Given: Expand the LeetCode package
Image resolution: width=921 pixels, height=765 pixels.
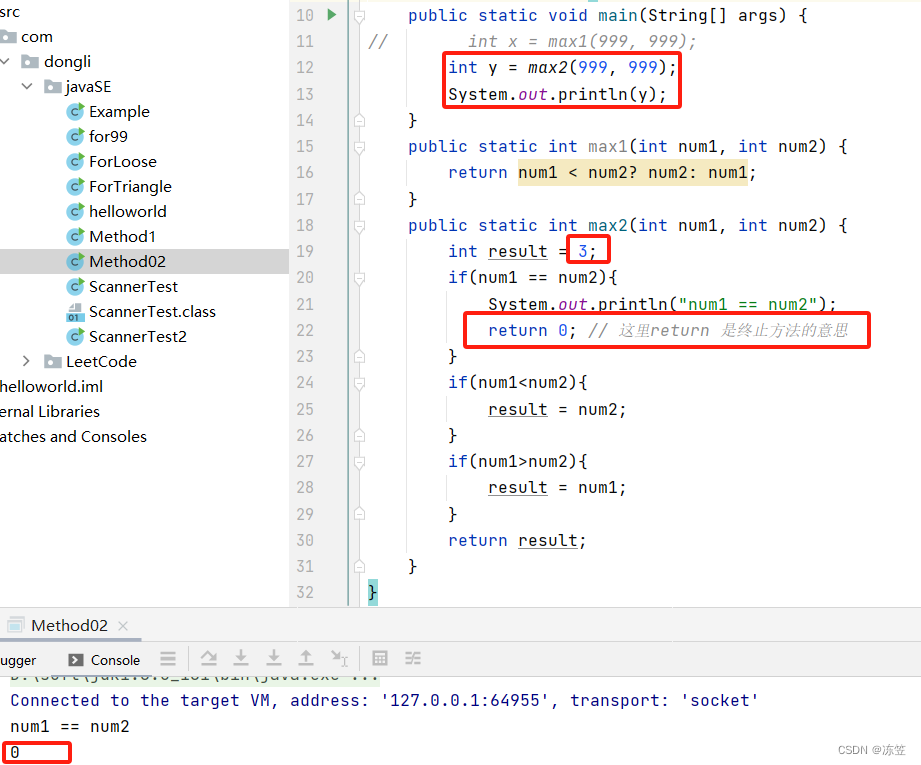Looking at the screenshot, I should (x=24, y=361).
